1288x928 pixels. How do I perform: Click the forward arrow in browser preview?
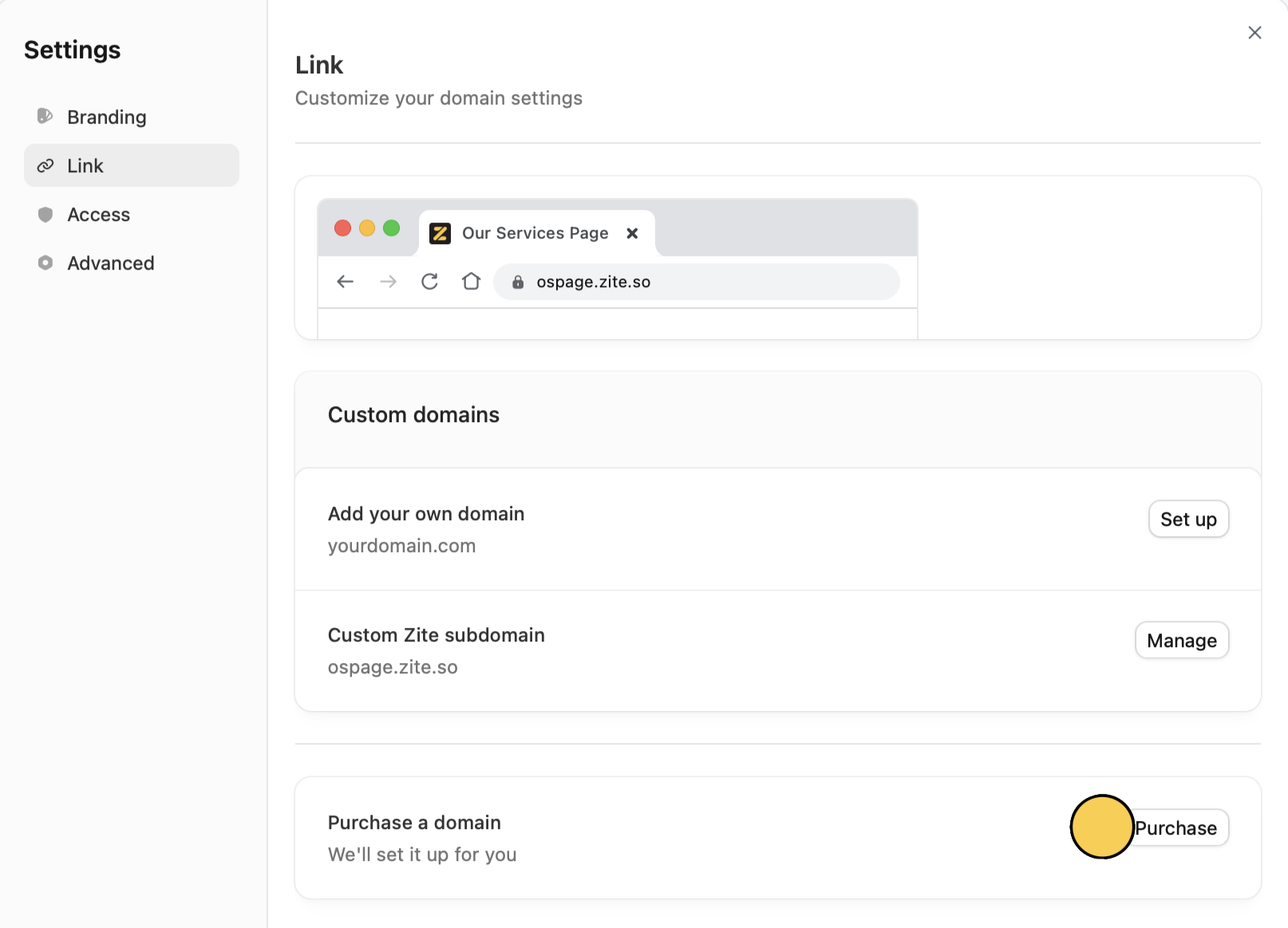(389, 282)
